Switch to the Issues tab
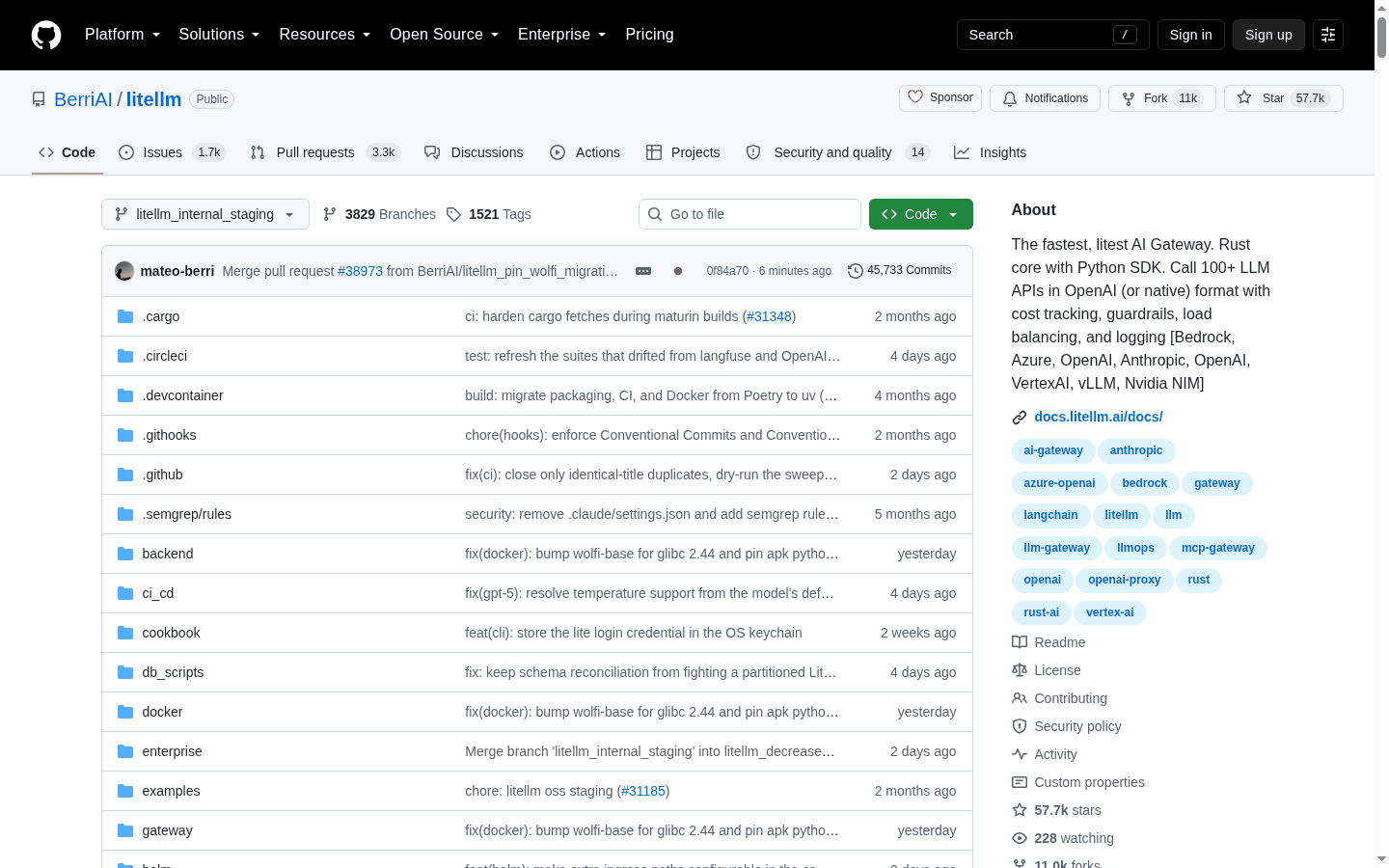 [x=172, y=152]
